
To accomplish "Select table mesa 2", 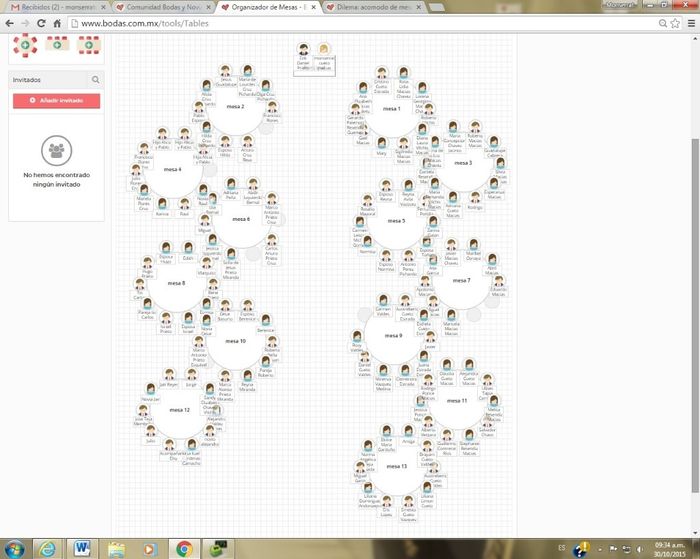I will 235,106.
